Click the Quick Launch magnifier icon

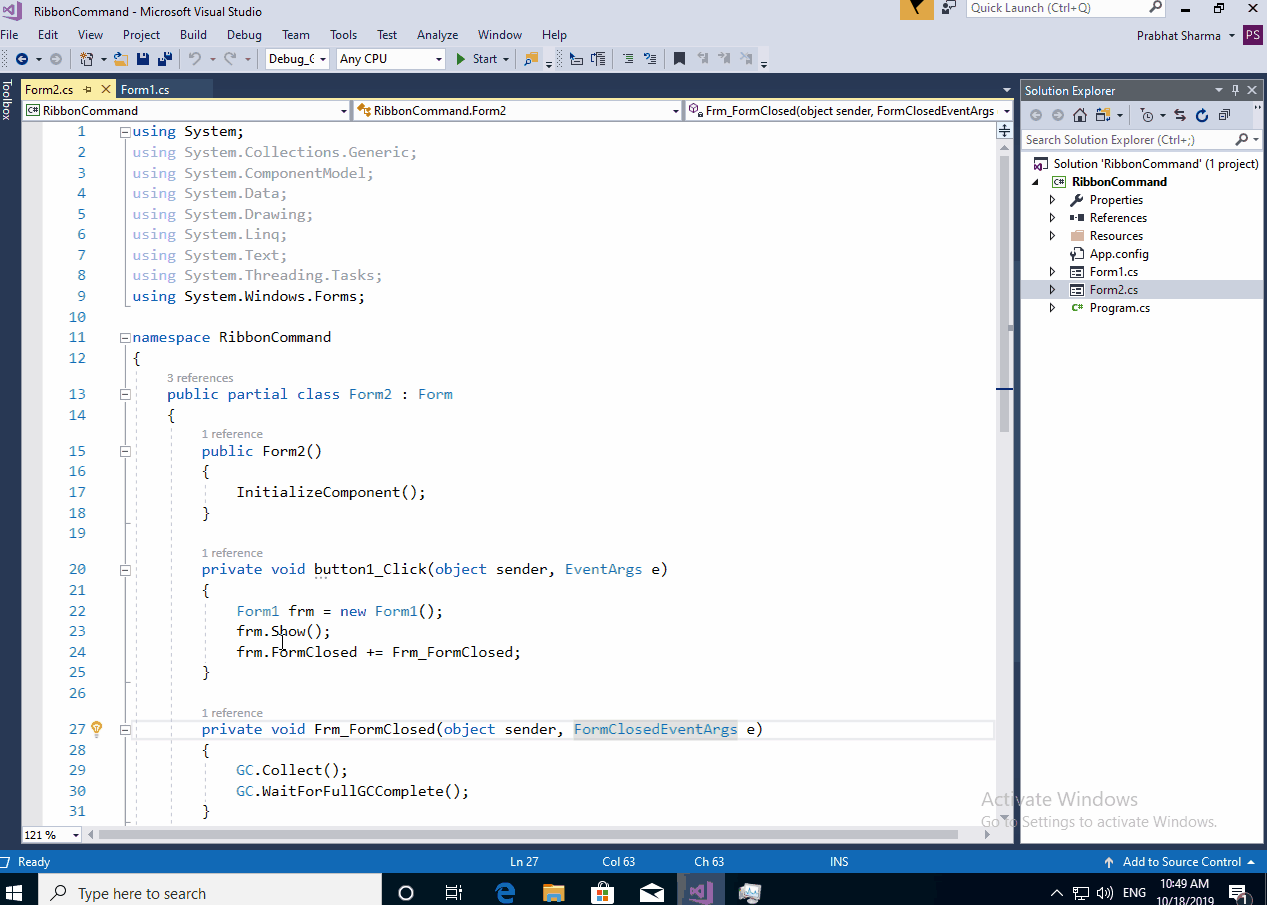click(x=1155, y=8)
